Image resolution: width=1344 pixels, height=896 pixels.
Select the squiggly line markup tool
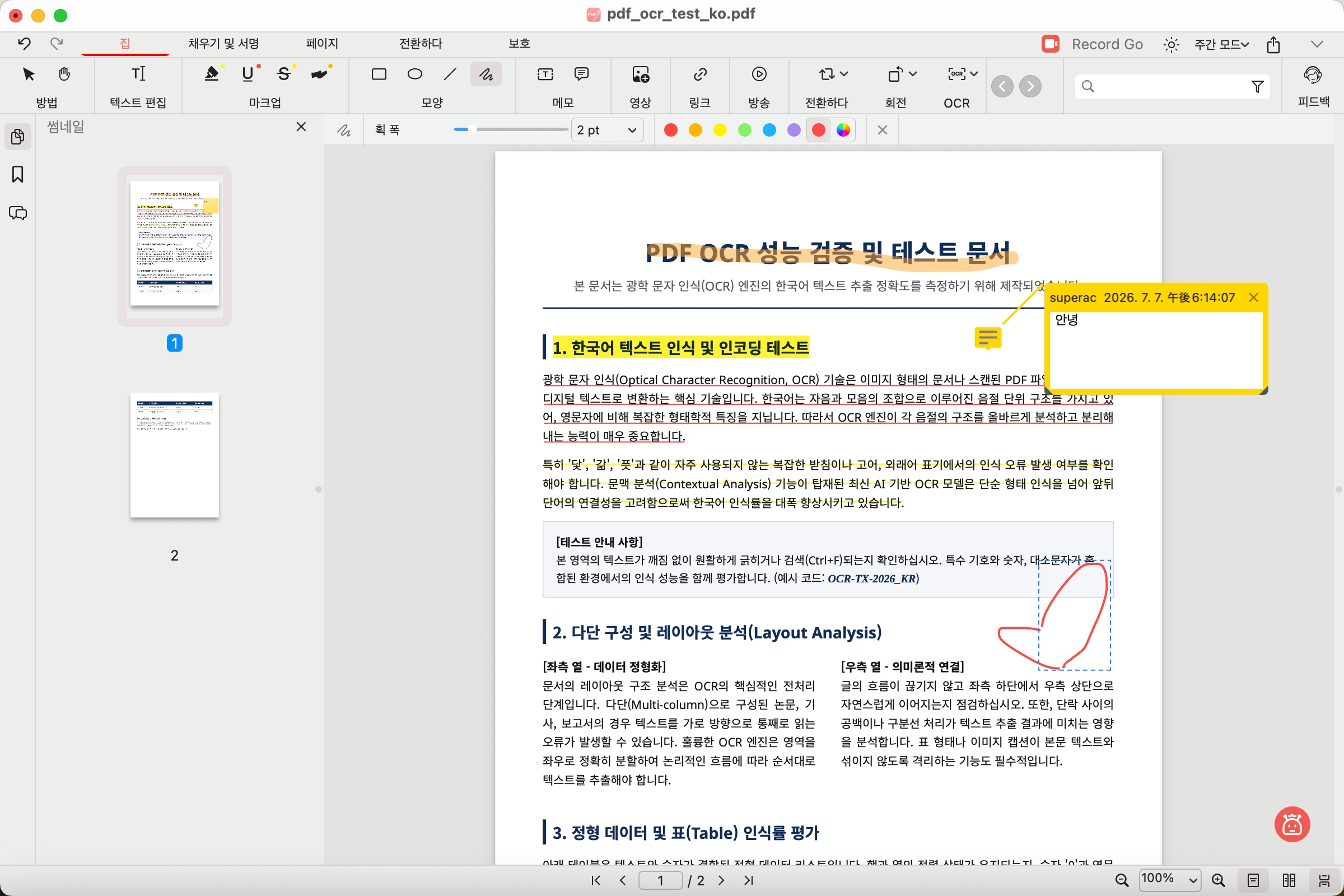tap(320, 74)
